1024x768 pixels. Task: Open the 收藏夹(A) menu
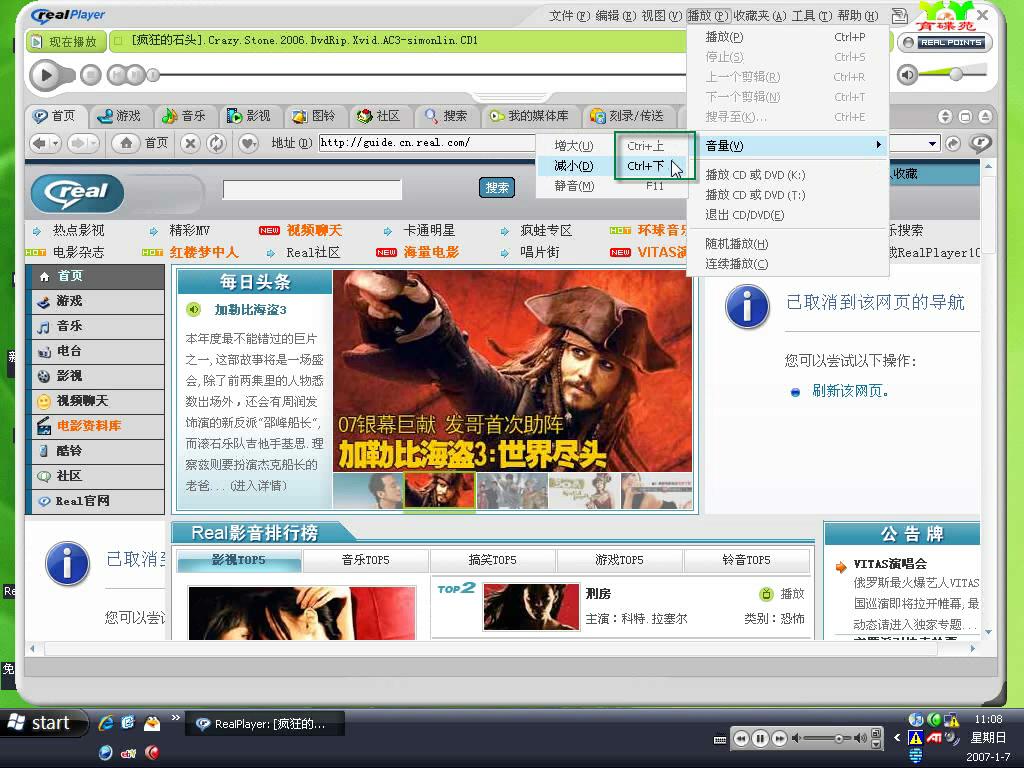pyautogui.click(x=760, y=16)
